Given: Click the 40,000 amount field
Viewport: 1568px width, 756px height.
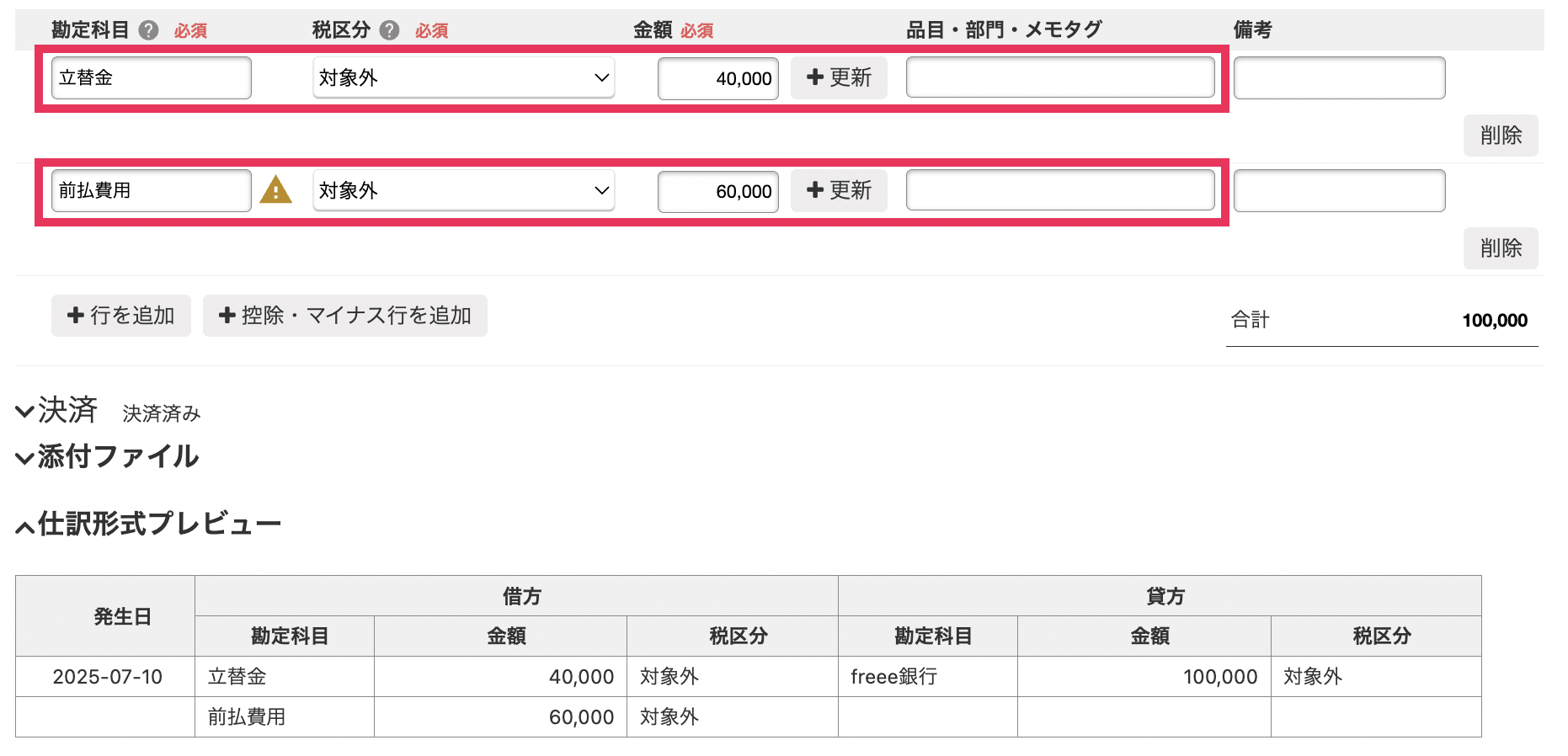Looking at the screenshot, I should click(x=718, y=78).
